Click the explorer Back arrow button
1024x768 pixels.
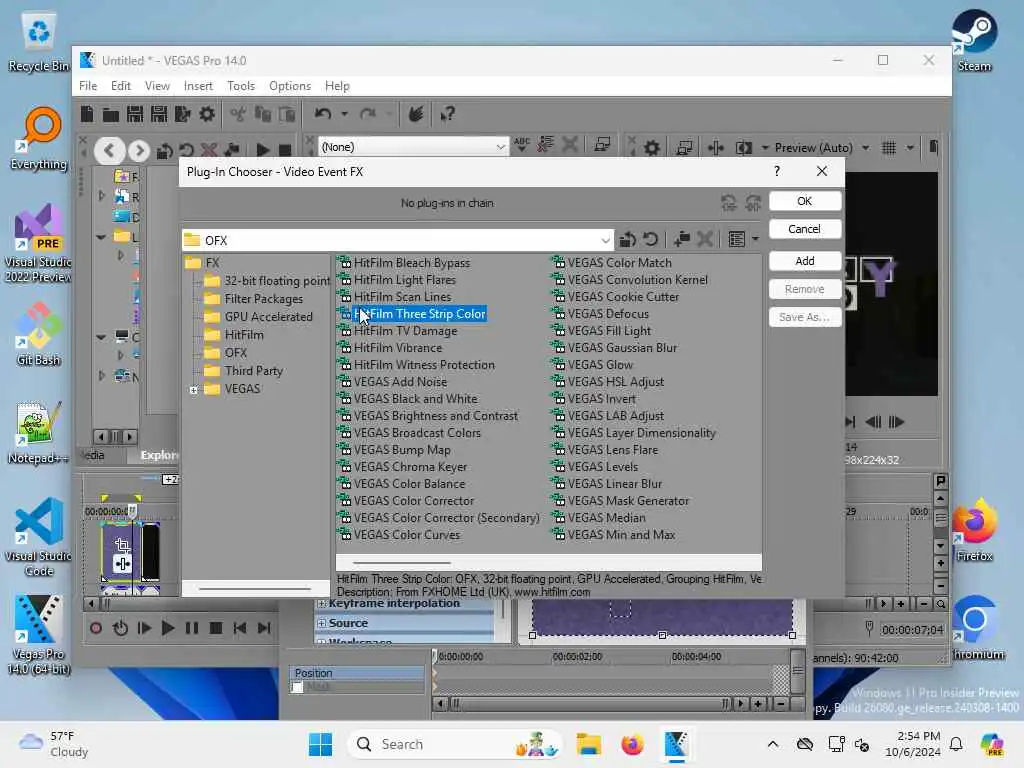110,151
